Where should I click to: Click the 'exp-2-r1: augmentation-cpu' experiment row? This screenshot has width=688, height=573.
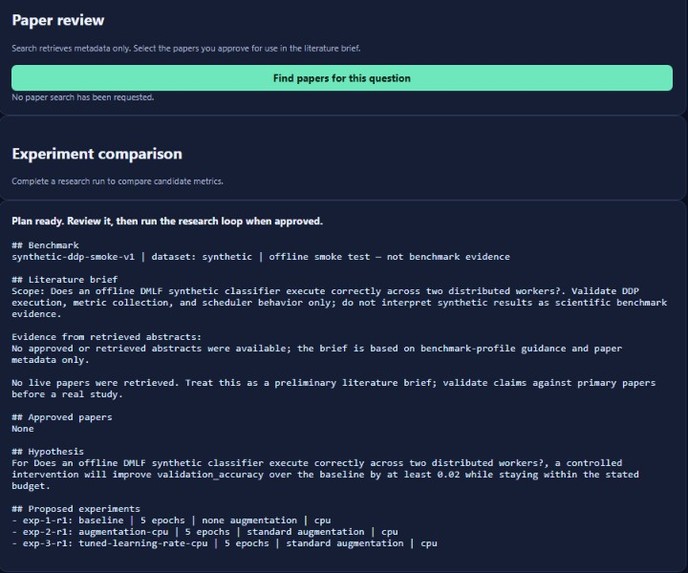(205, 532)
